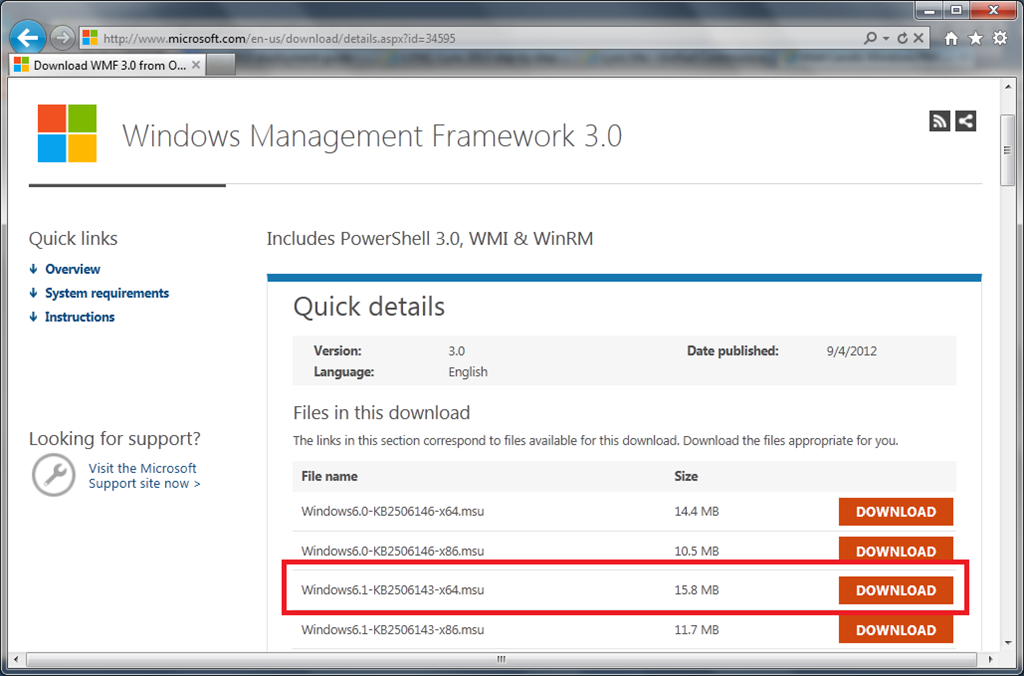Image resolution: width=1024 pixels, height=676 pixels.
Task: Refresh the page with the reload icon
Action: [903, 38]
